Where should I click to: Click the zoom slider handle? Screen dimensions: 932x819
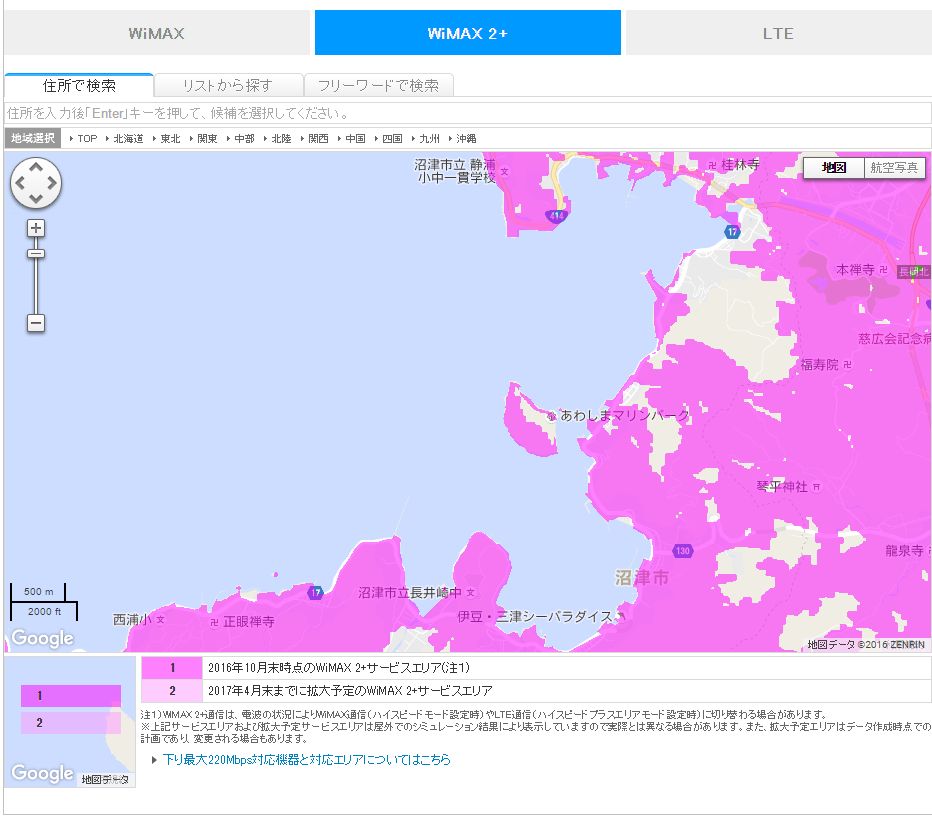coord(36,254)
